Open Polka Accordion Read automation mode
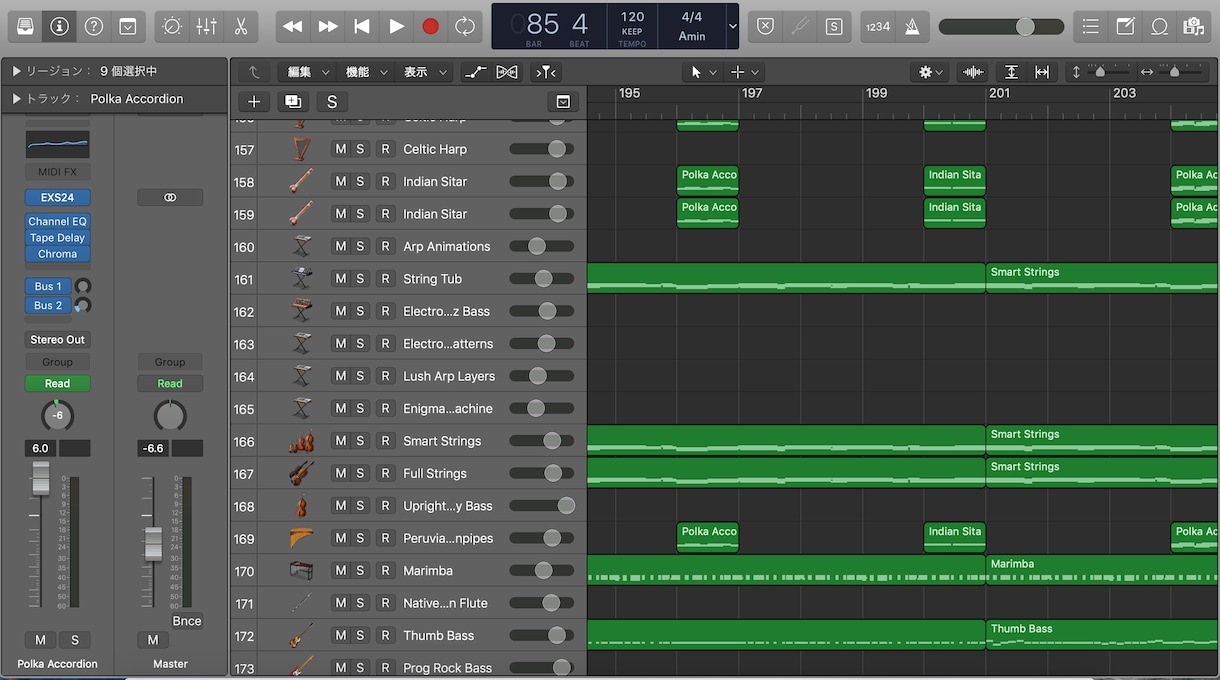The width and height of the screenshot is (1220, 680). point(57,384)
